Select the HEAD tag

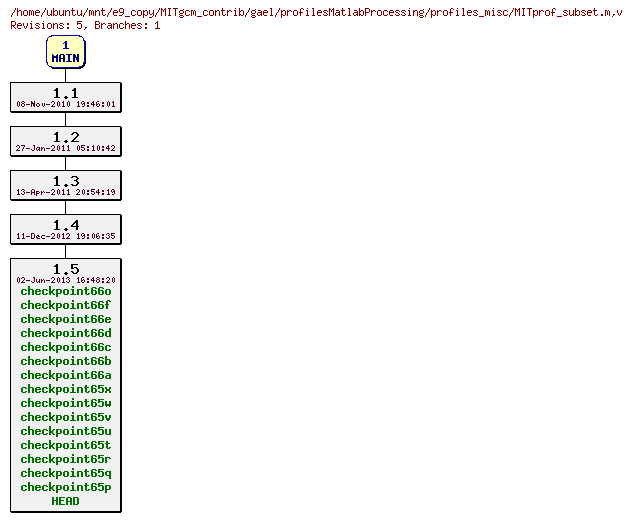(65, 501)
